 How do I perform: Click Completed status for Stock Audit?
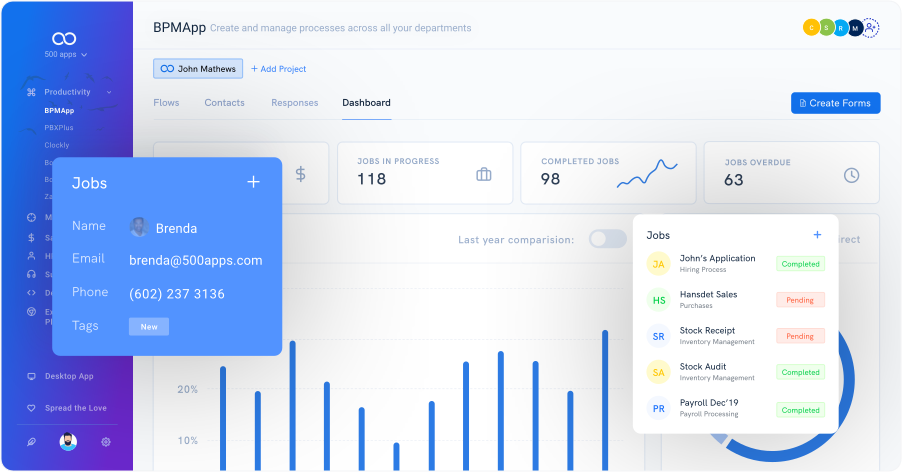coord(800,373)
